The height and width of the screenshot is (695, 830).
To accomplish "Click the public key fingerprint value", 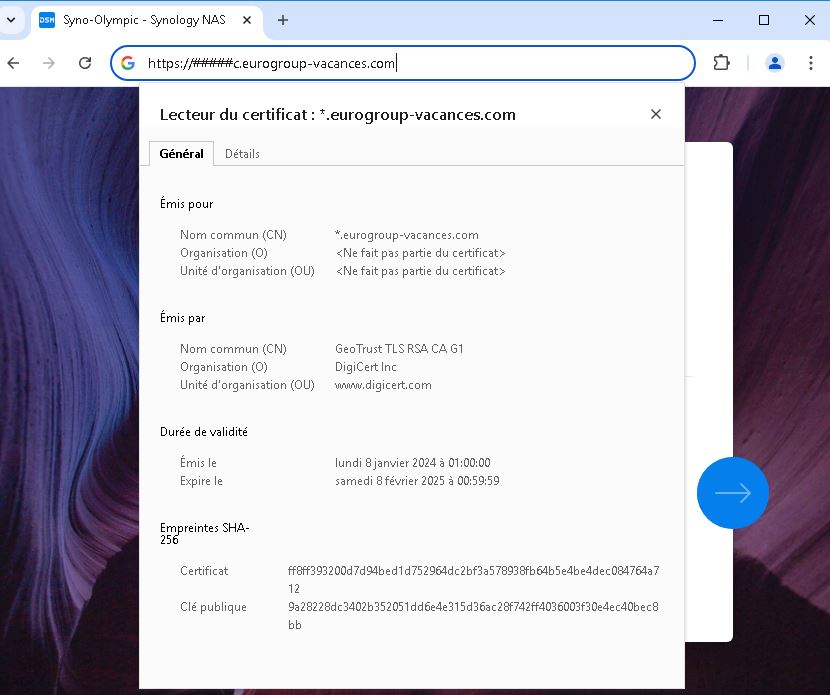I will pos(473,616).
